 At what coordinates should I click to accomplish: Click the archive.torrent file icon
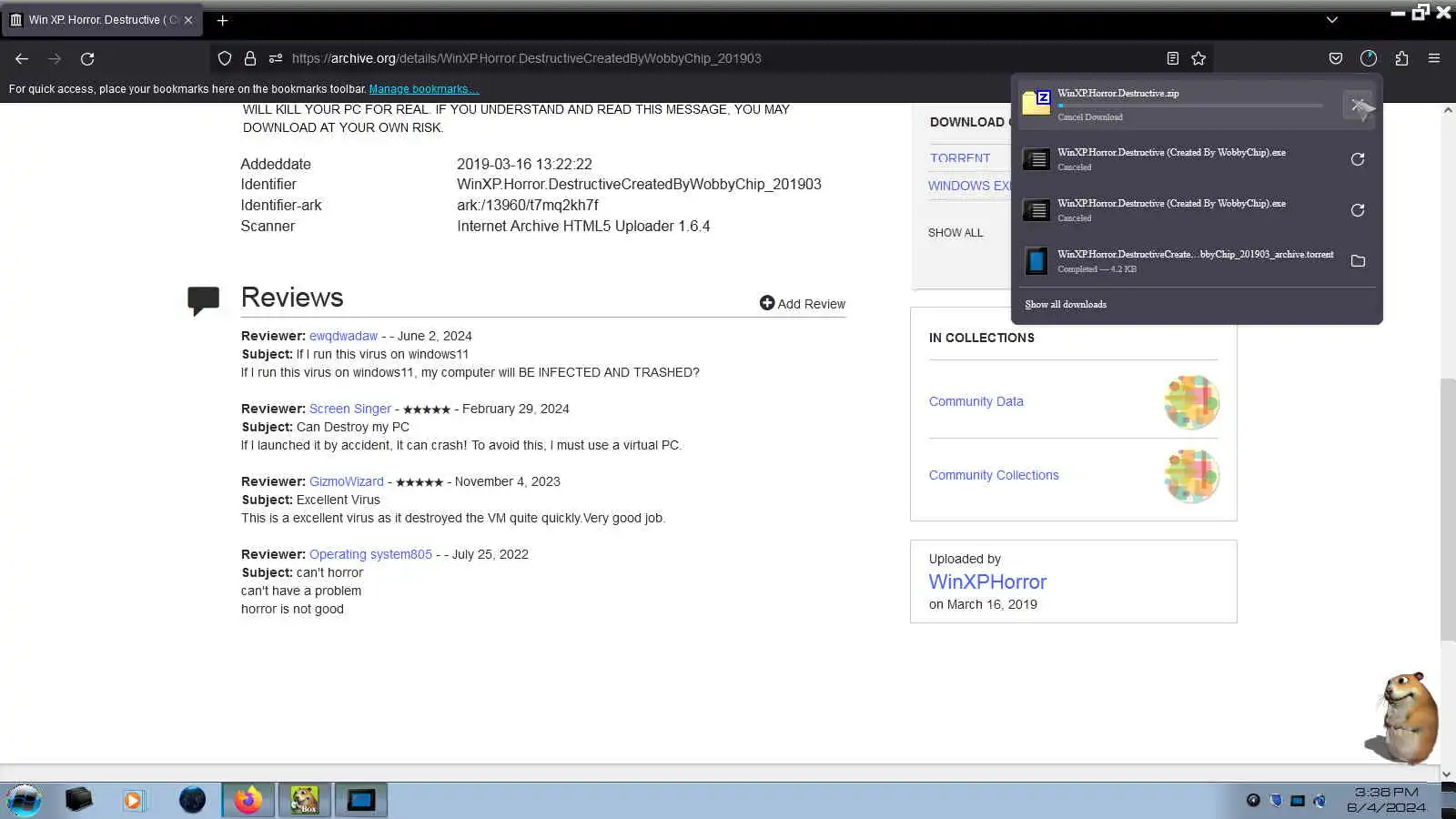(x=1036, y=261)
